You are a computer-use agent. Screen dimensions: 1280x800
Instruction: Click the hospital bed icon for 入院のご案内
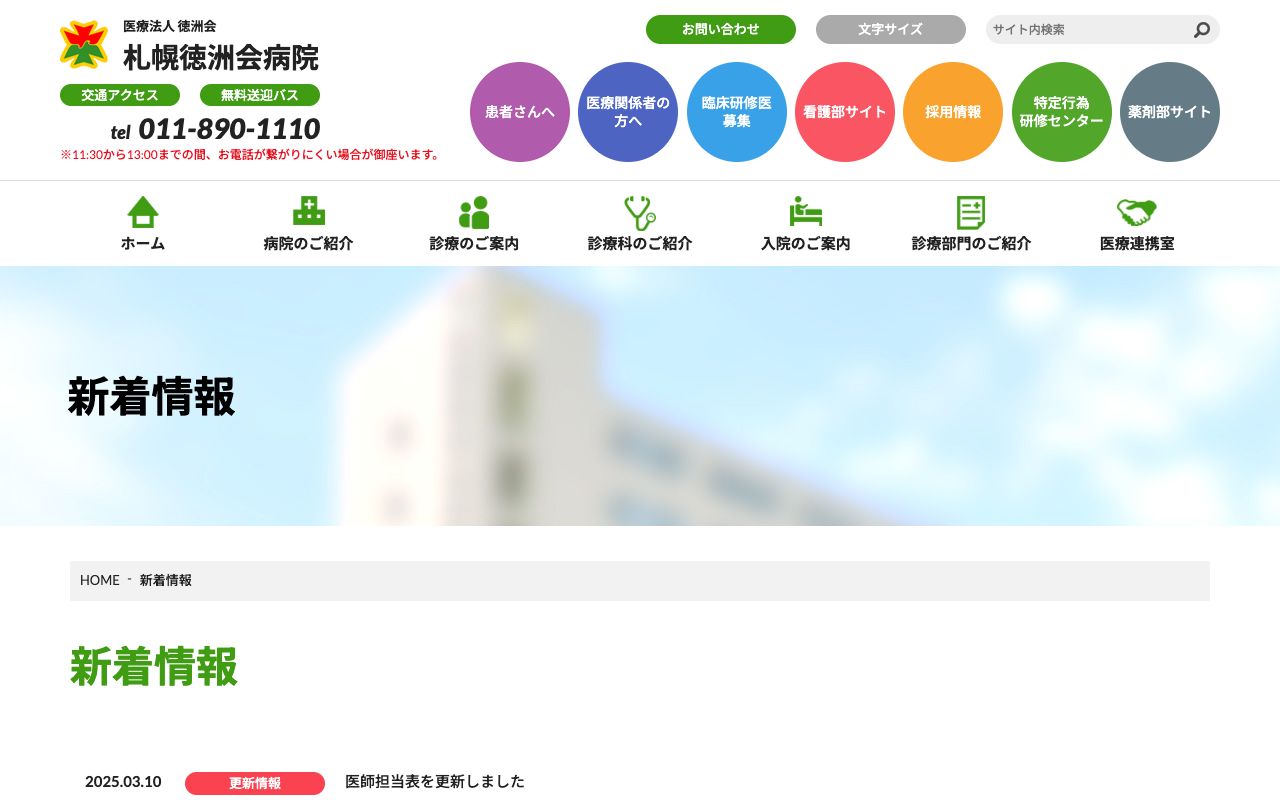[x=805, y=212]
